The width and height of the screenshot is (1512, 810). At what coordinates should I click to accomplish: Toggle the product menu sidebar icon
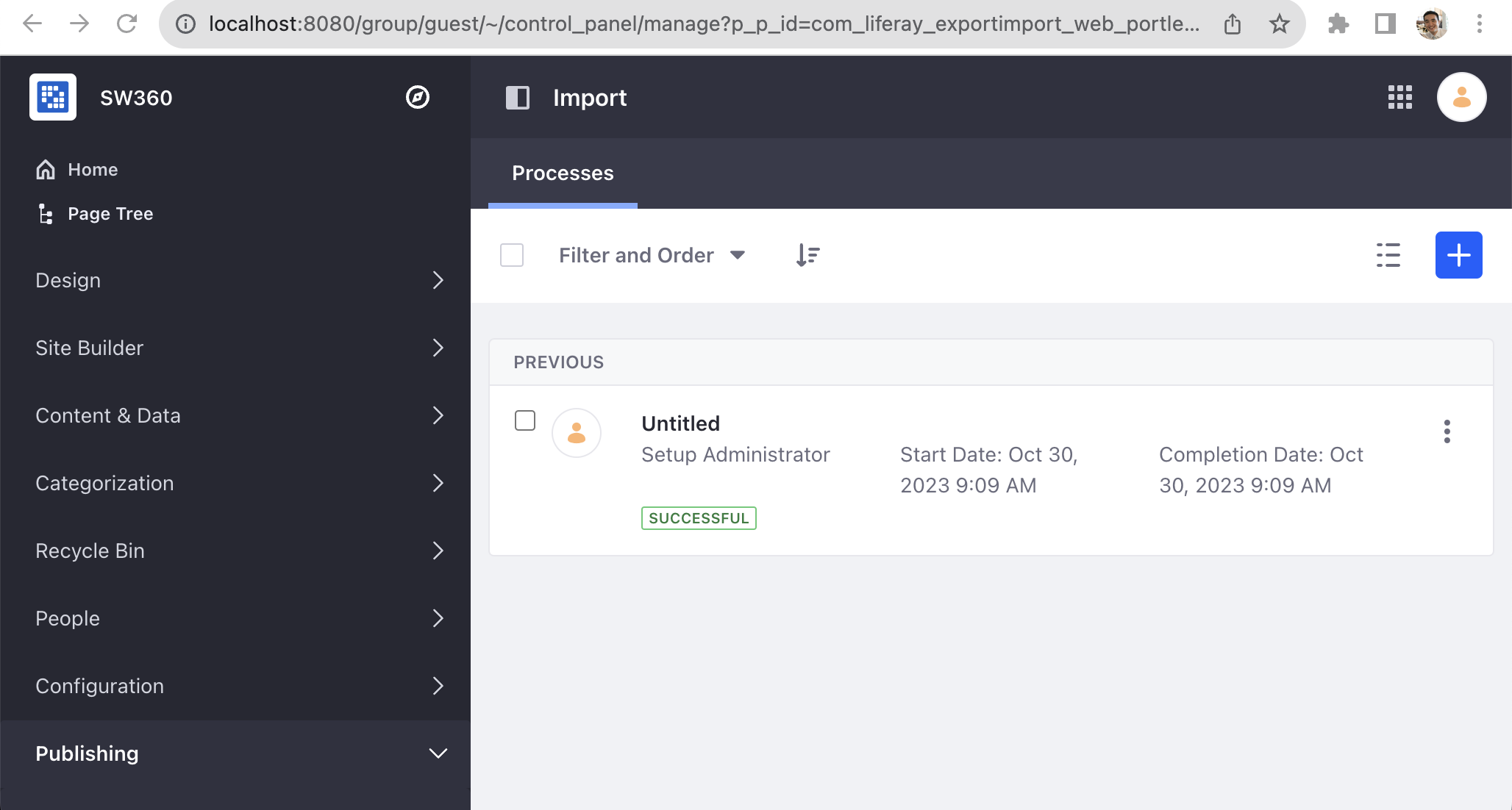518,98
